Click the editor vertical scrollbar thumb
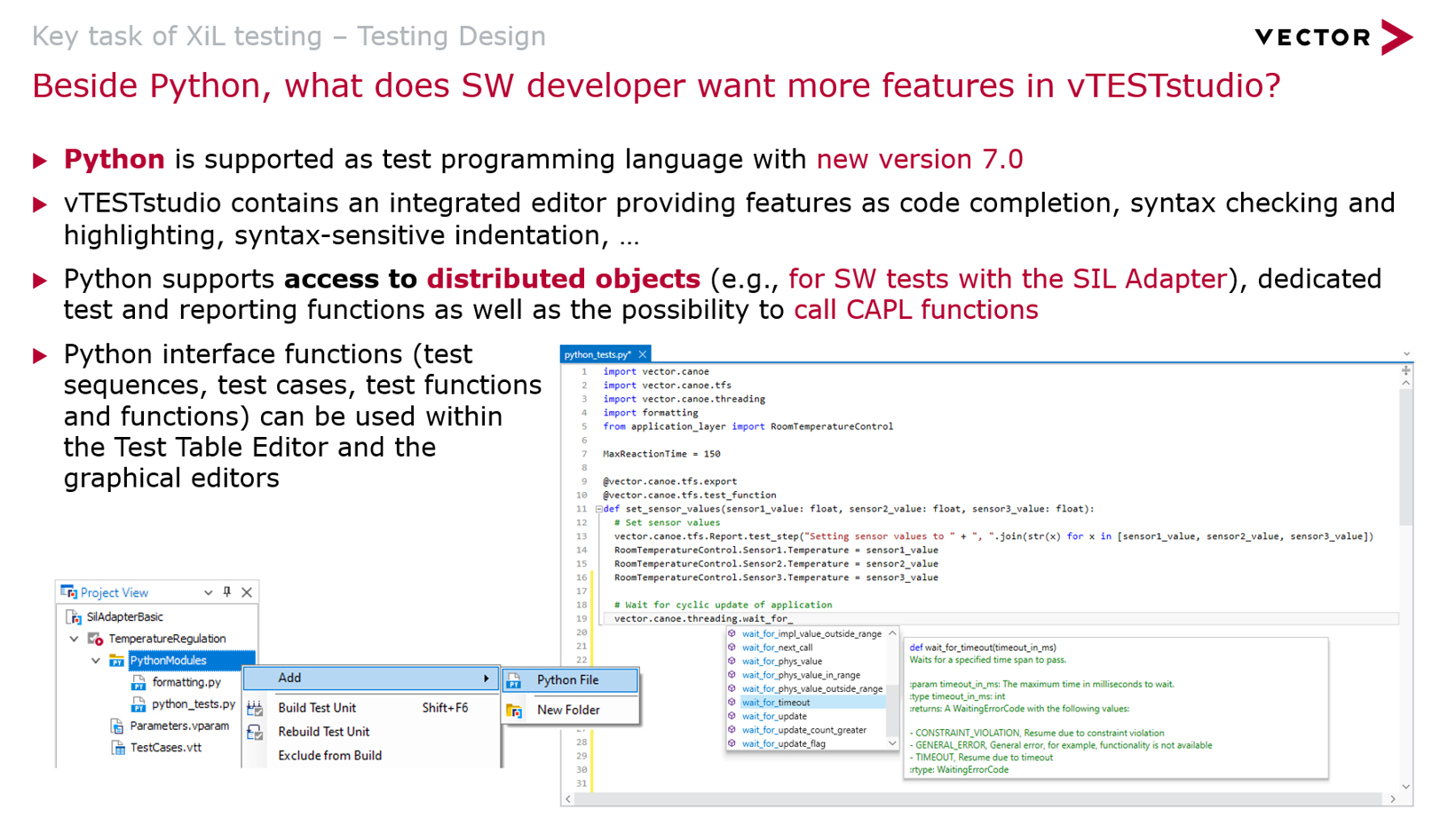 [x=1406, y=457]
